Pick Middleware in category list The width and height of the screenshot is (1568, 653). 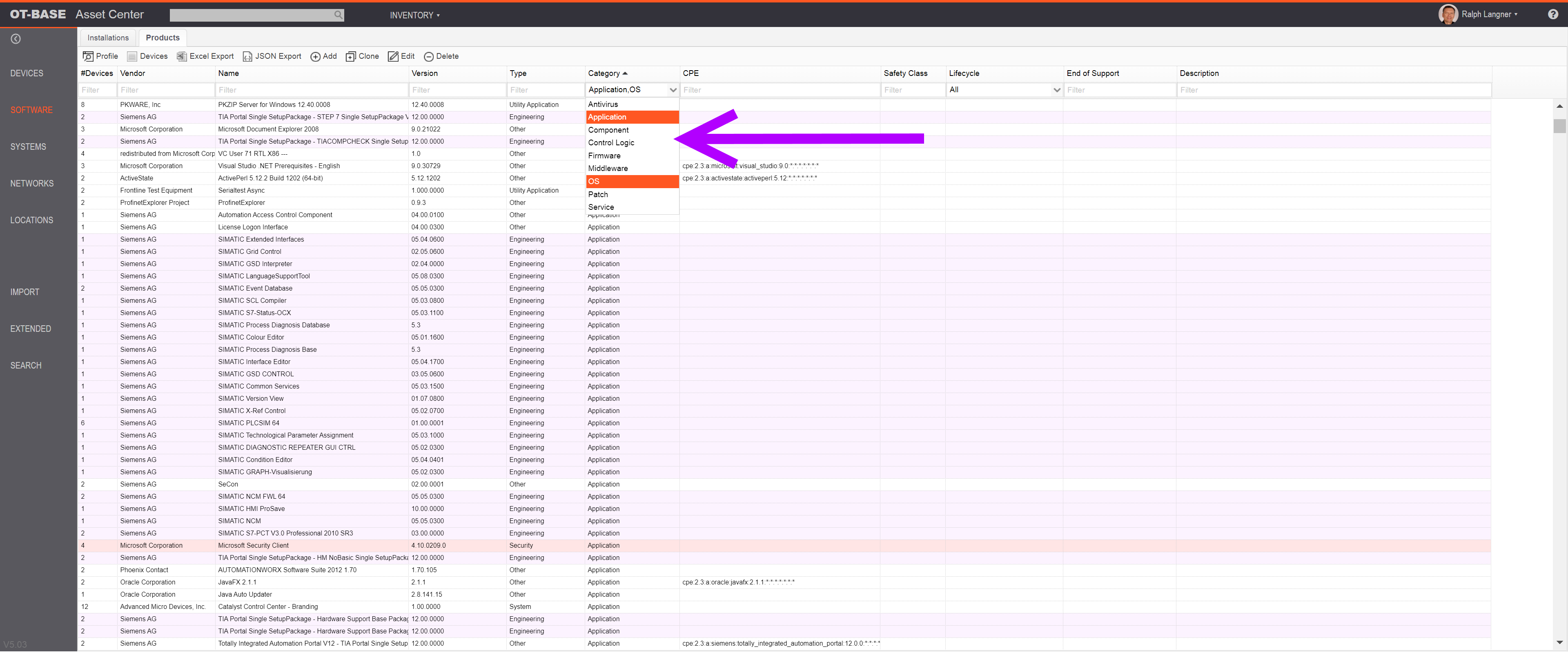point(632,168)
